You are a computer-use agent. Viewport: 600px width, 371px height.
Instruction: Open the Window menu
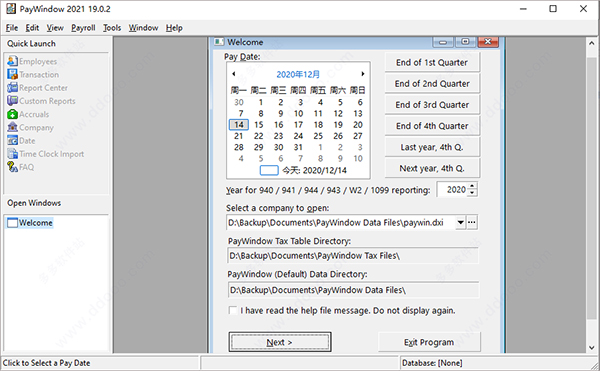click(x=143, y=28)
